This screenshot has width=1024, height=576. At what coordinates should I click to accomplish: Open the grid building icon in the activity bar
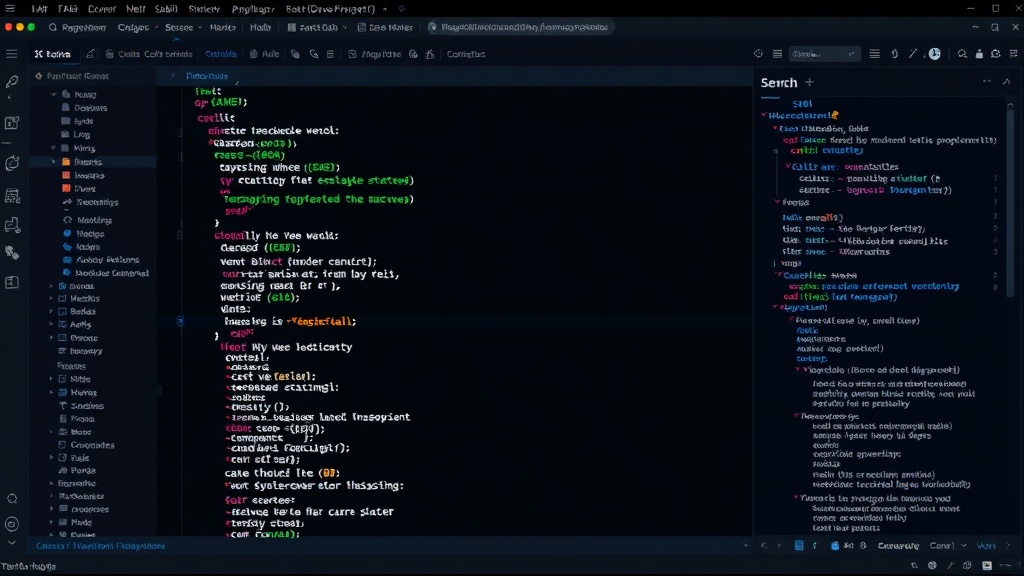[12, 195]
